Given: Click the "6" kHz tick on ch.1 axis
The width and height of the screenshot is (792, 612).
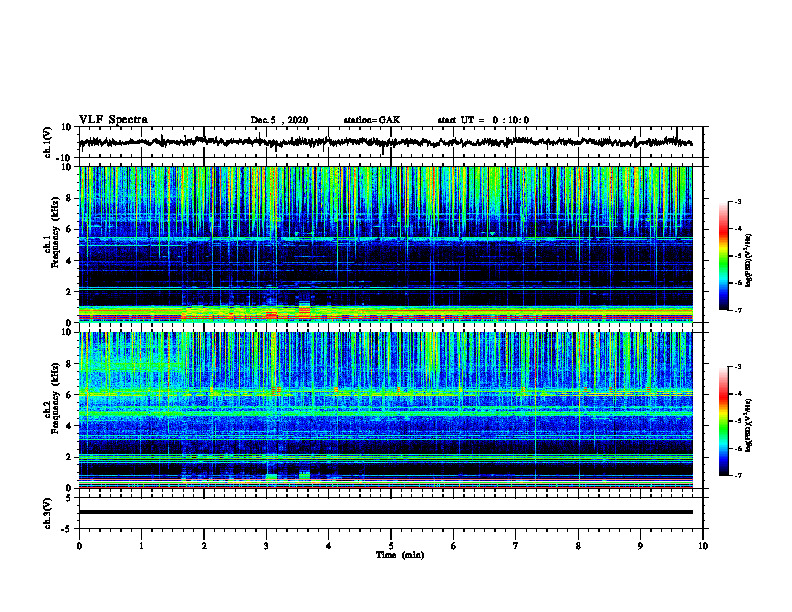Looking at the screenshot, I should tap(69, 229).
